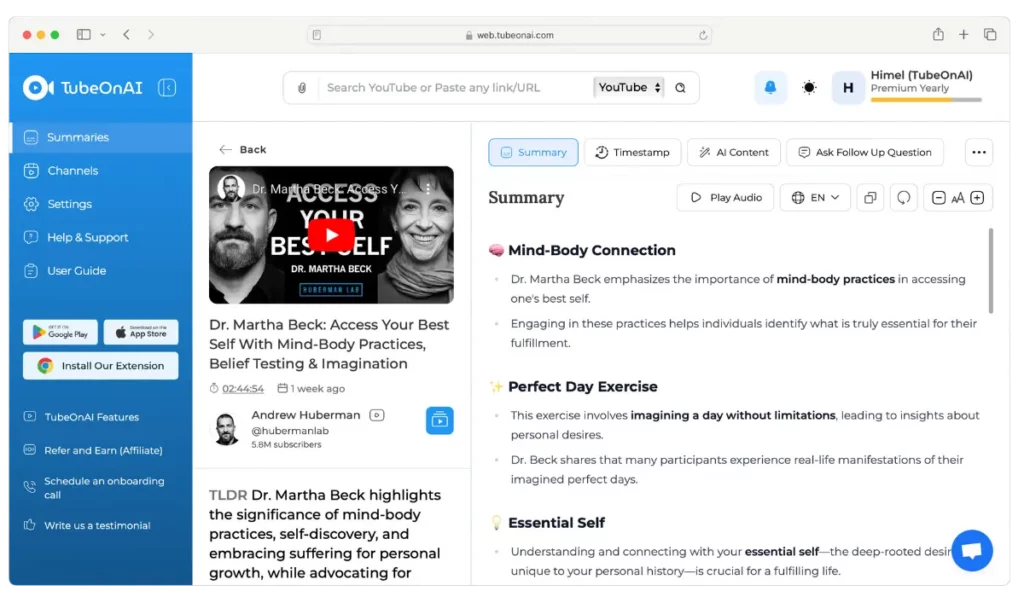The width and height of the screenshot is (1024, 597).
Task: Decrease font size with minus icon
Action: pyautogui.click(x=938, y=198)
